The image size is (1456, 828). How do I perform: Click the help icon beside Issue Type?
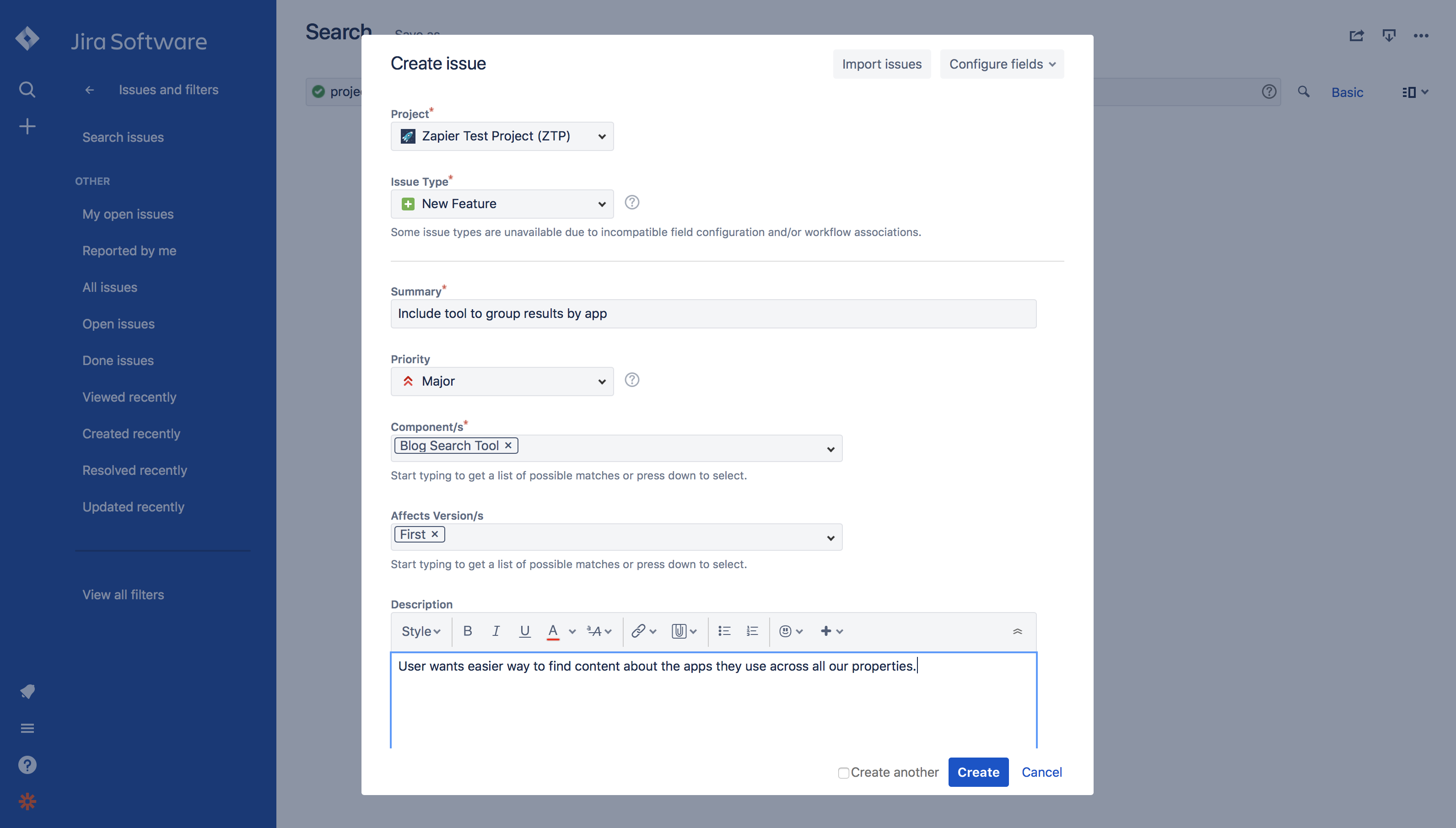tap(632, 203)
